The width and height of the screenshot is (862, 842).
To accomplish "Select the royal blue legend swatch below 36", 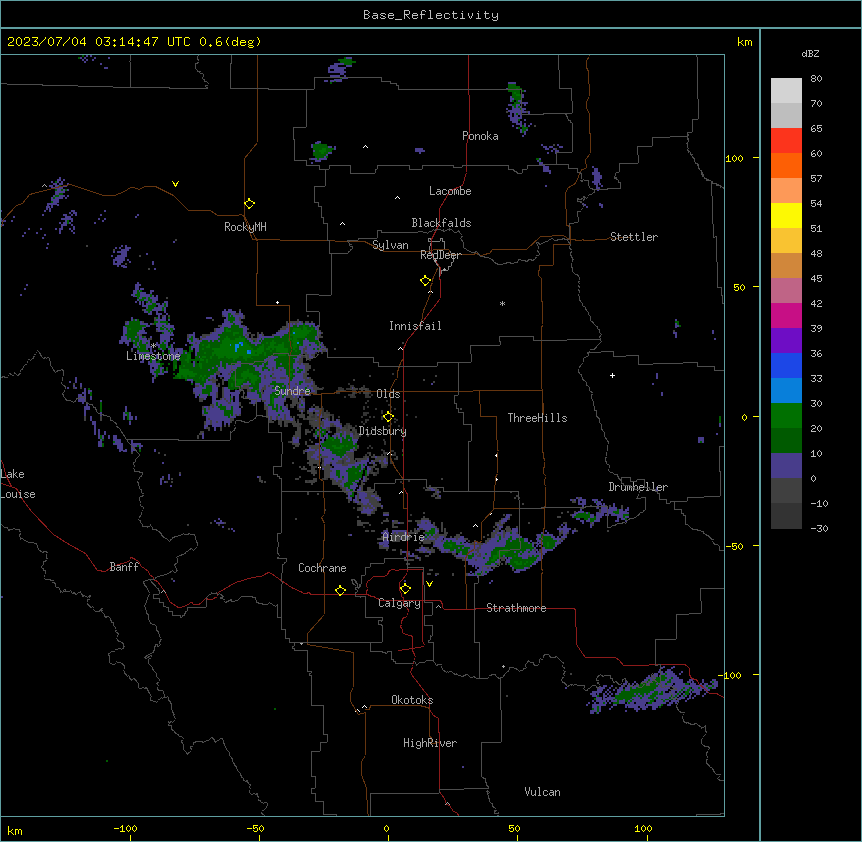I will pos(786,365).
